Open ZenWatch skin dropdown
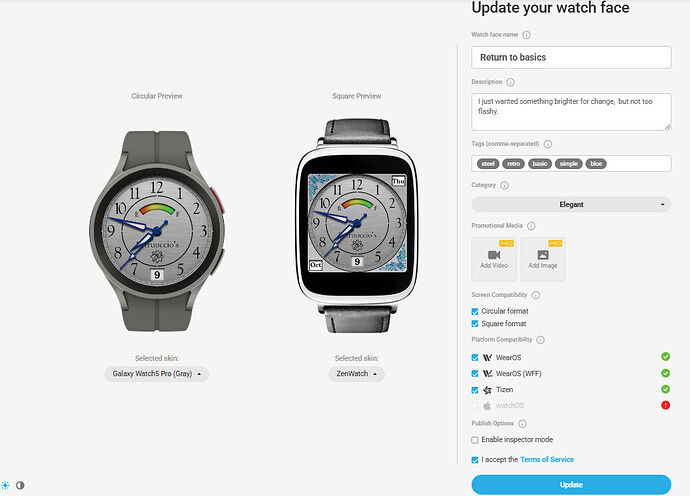 (356, 374)
